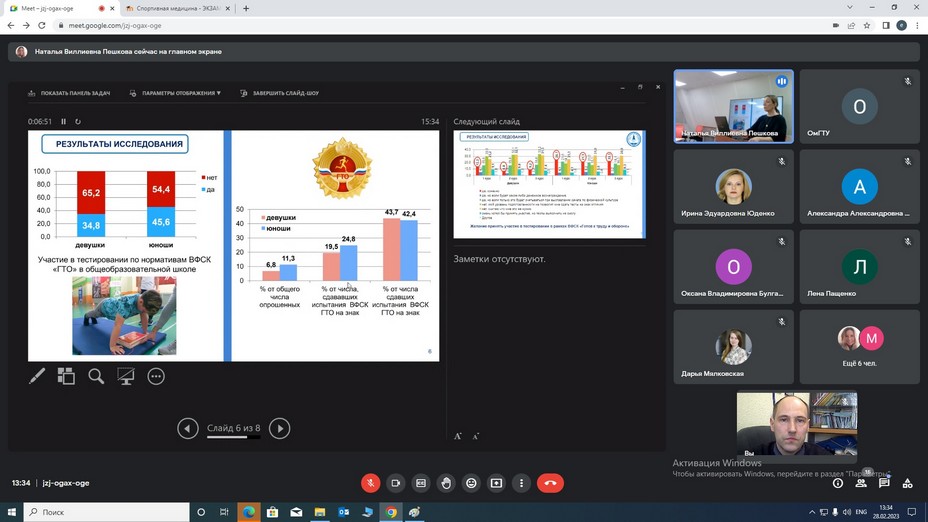Unmute the microphone in Meet controls
The width and height of the screenshot is (928, 522).
(370, 483)
